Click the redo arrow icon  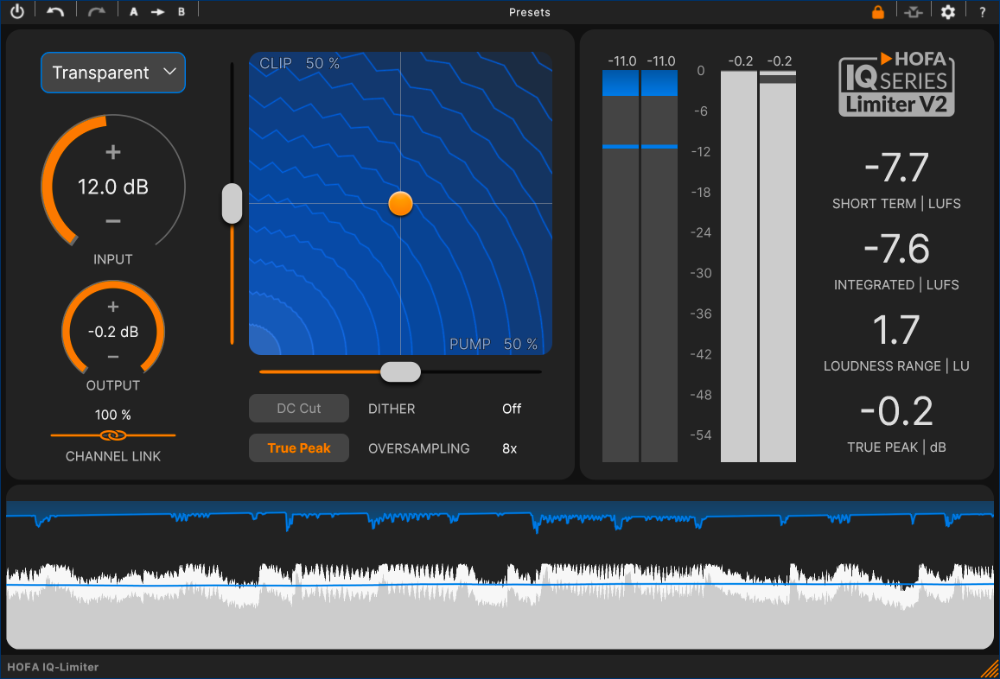[96, 11]
